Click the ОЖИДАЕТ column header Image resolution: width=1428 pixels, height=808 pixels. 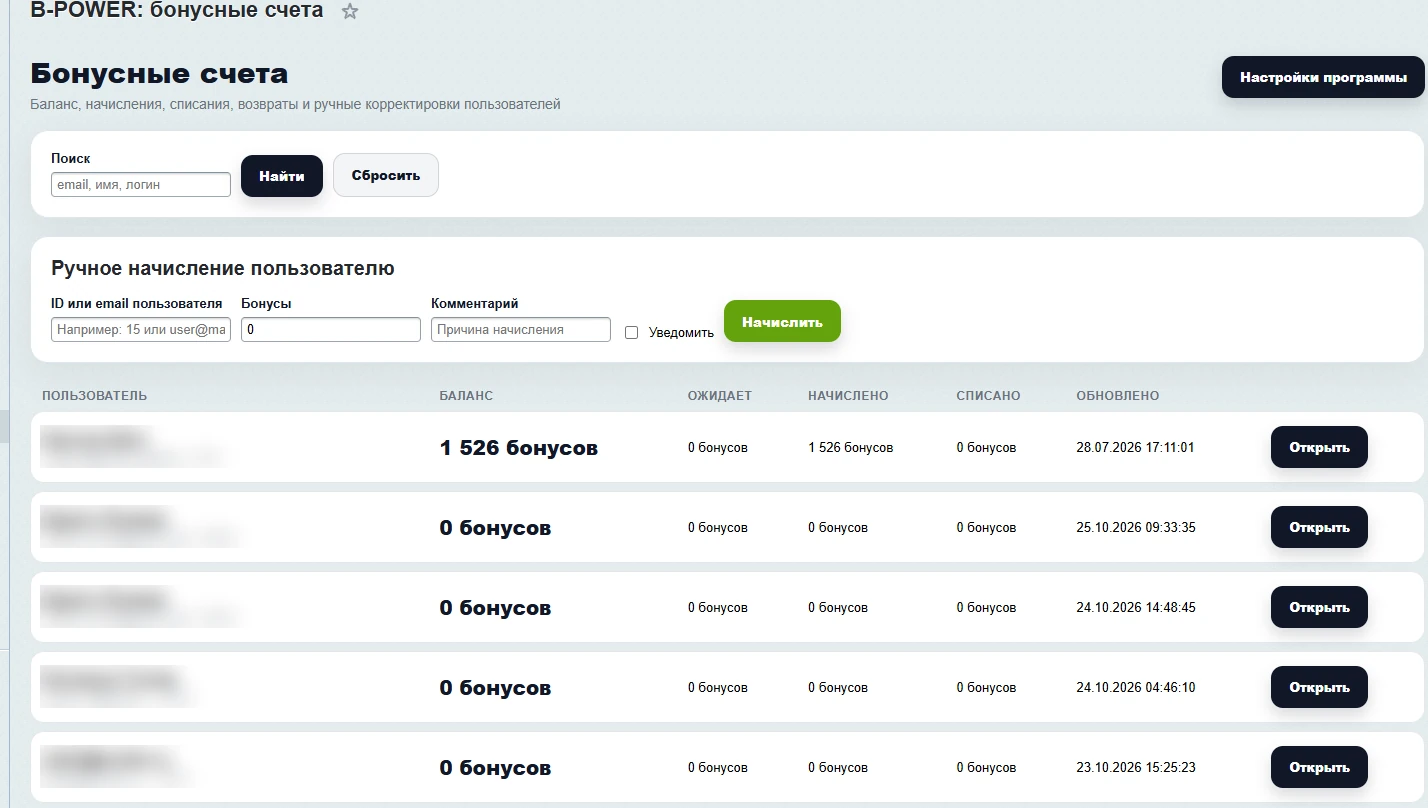(x=720, y=396)
